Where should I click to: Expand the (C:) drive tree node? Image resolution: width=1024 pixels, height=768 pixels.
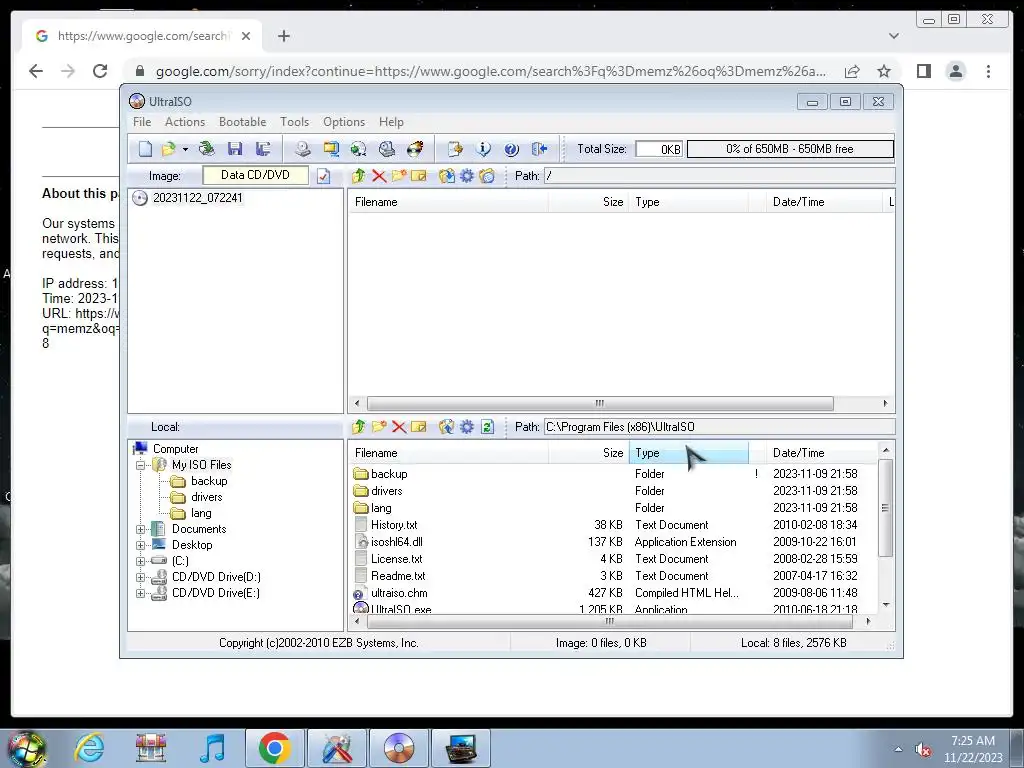pyautogui.click(x=140, y=562)
